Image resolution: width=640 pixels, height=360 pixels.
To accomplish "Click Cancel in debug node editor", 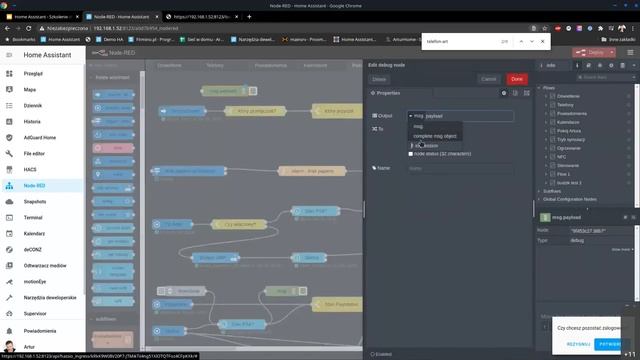I will click(x=489, y=79).
